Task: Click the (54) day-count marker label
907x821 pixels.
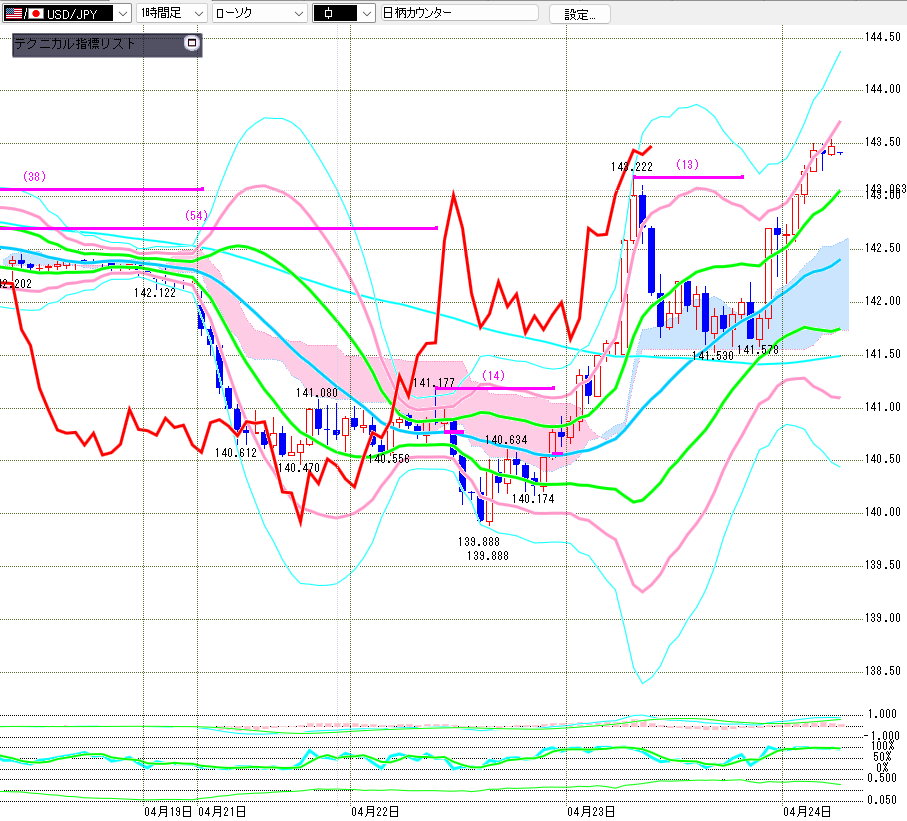Action: tap(196, 216)
